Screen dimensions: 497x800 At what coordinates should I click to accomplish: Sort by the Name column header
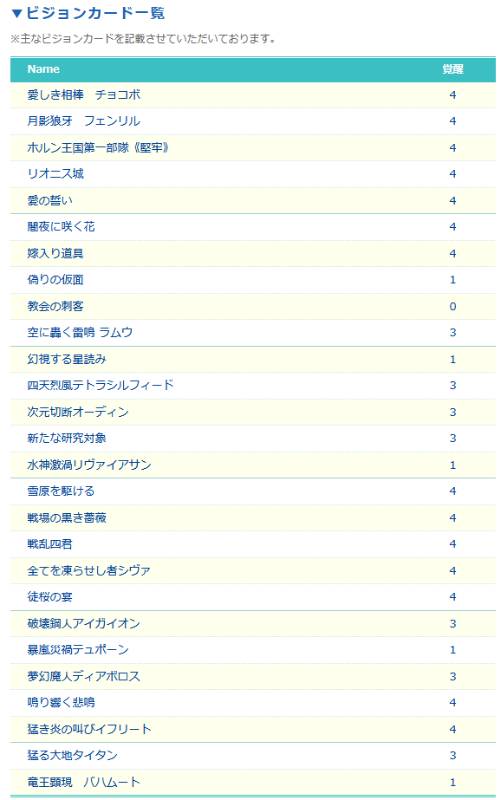[43, 69]
